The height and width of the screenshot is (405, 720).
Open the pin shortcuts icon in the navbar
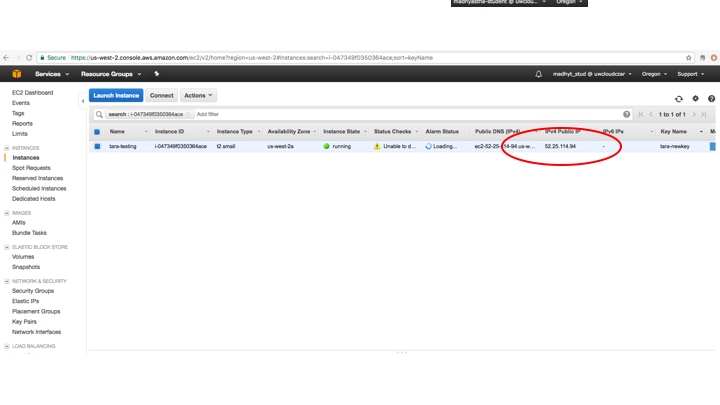coord(157,74)
